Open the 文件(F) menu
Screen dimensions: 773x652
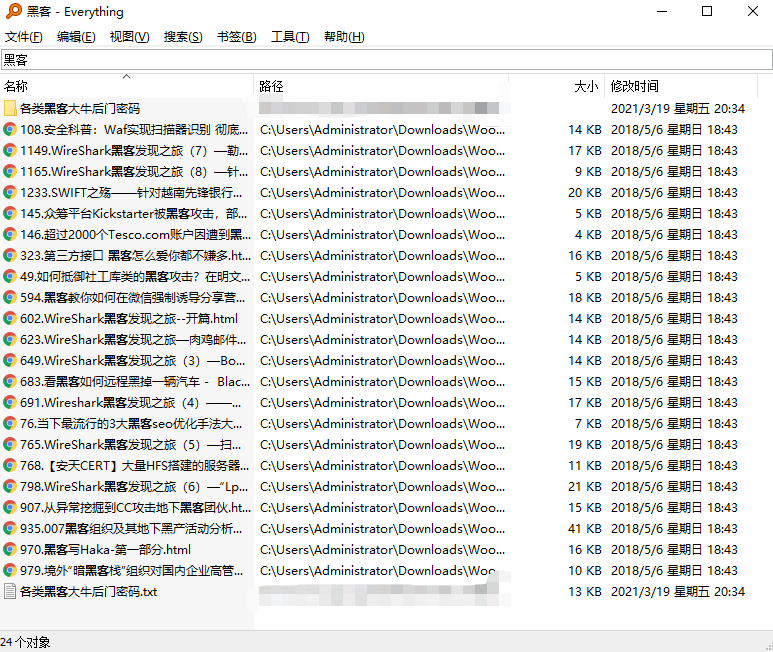pyautogui.click(x=23, y=37)
